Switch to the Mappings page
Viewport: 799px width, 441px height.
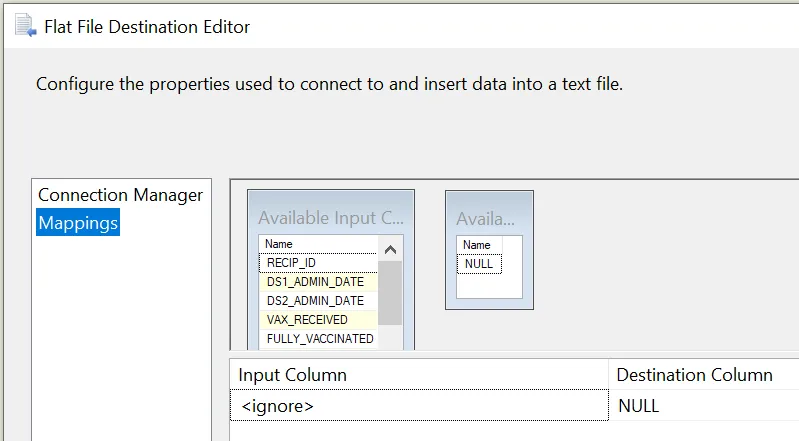78,223
